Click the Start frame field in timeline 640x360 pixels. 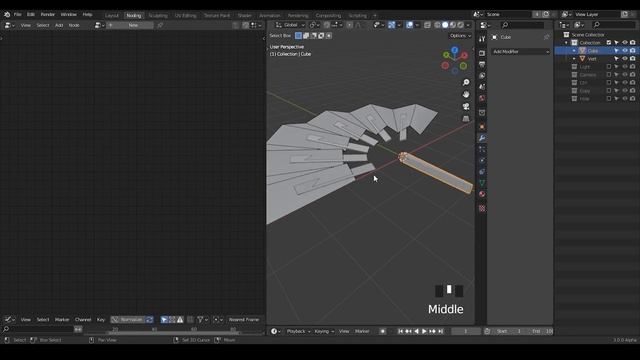point(509,331)
